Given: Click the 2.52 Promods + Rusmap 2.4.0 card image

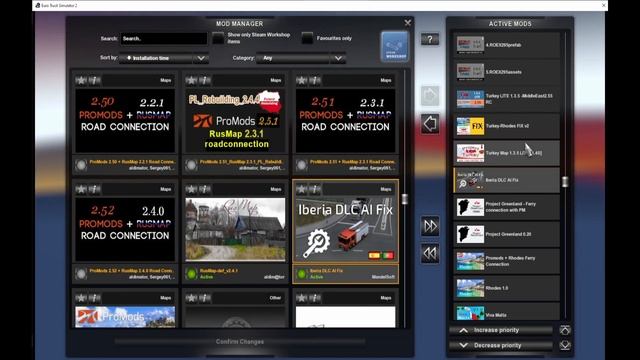Looking at the screenshot, I should tap(125, 229).
